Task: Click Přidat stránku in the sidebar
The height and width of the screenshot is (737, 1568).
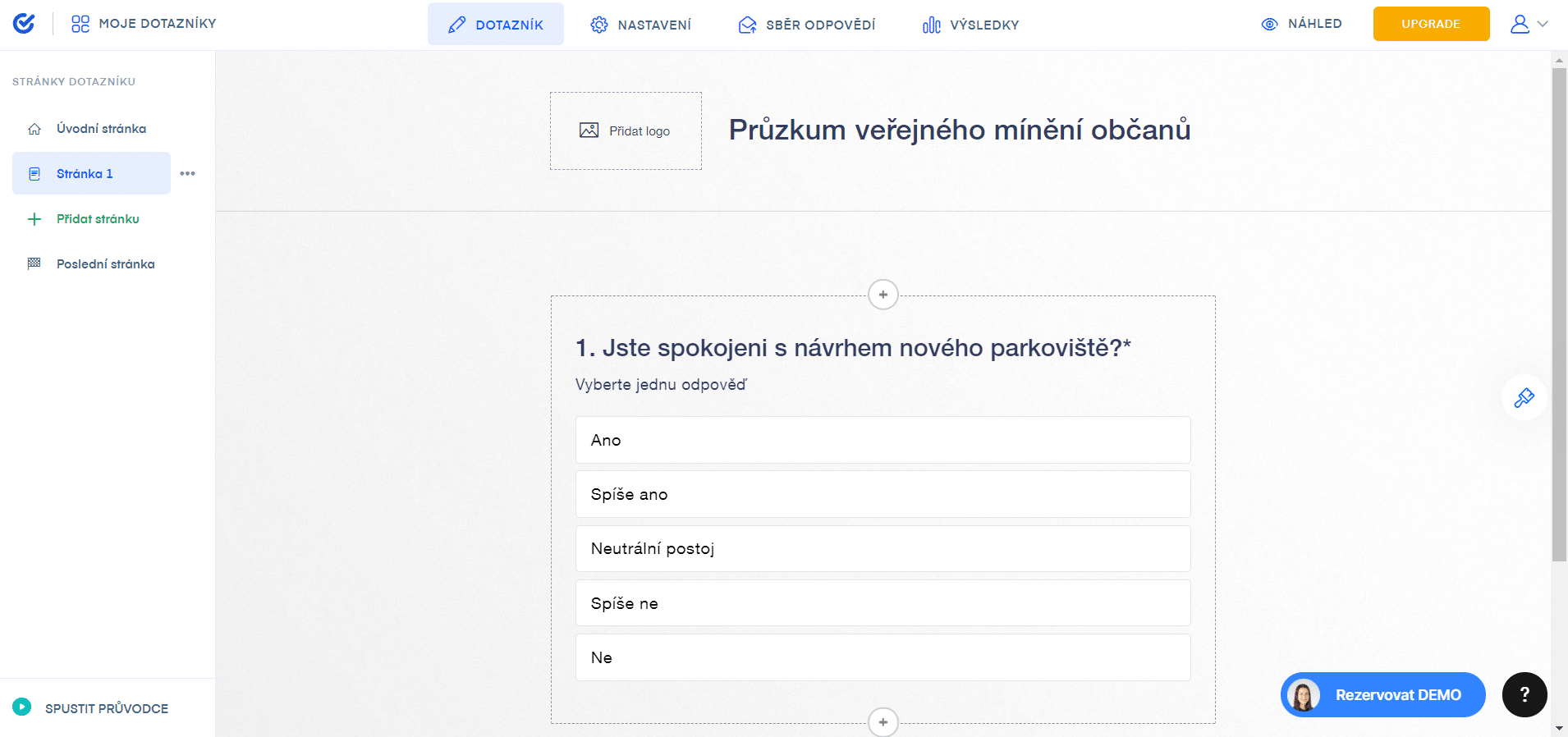Action: [x=97, y=219]
